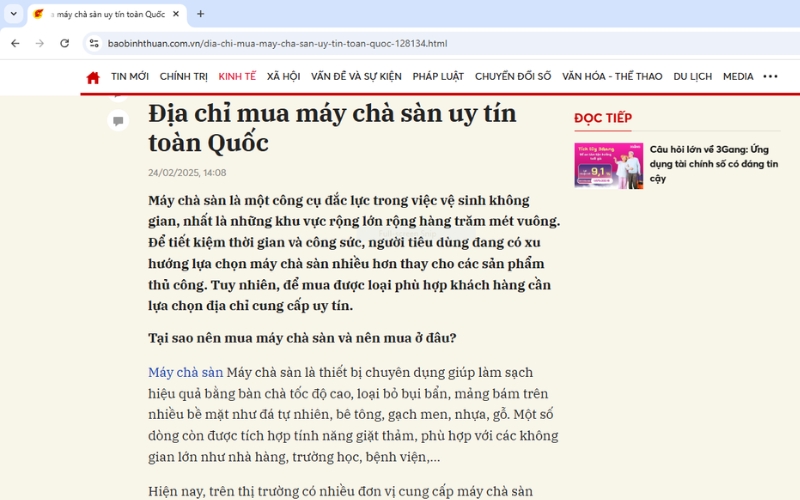Click the tab favicon of the news site
The width and height of the screenshot is (800, 500).
38,14
